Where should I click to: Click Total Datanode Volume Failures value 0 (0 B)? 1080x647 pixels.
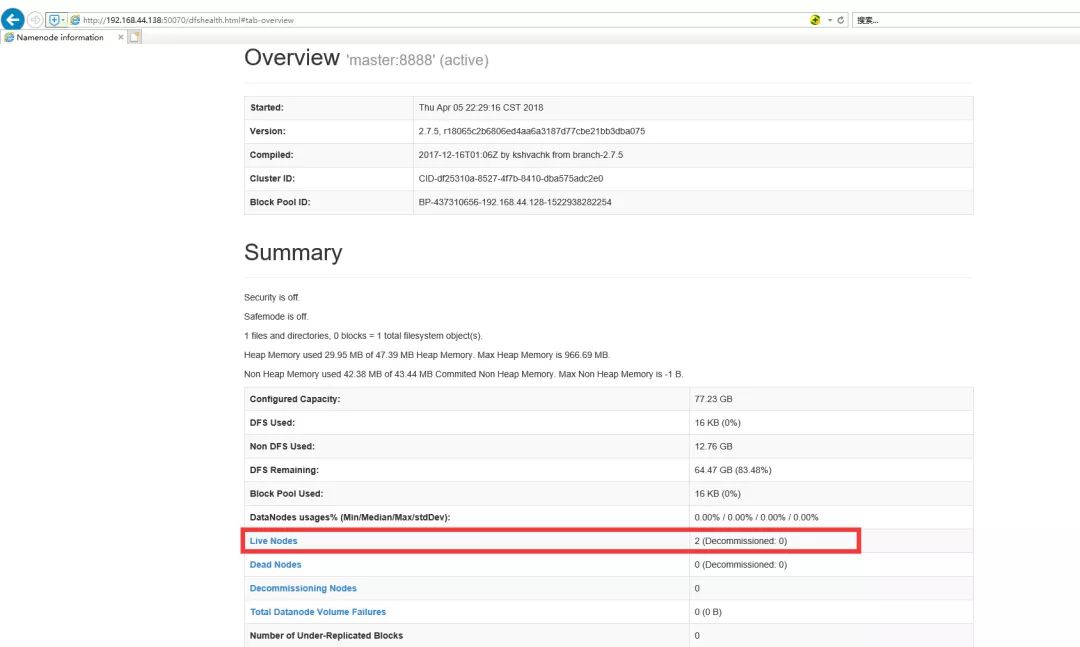[x=708, y=612]
